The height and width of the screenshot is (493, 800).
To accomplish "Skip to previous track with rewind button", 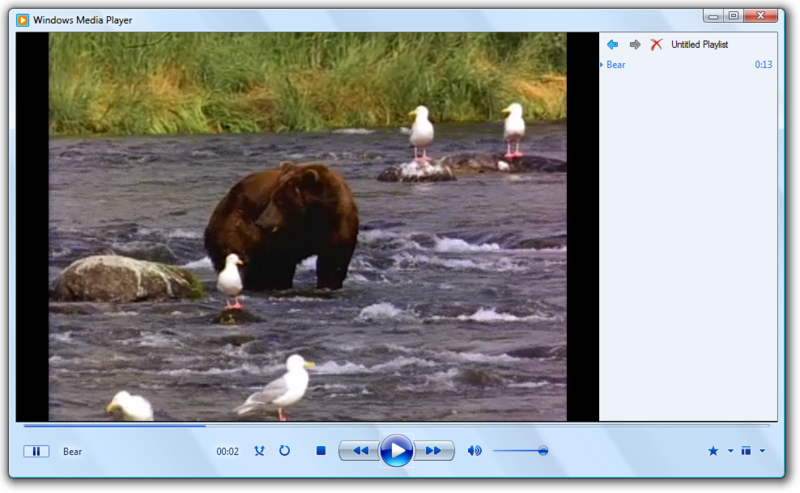I will 359,451.
